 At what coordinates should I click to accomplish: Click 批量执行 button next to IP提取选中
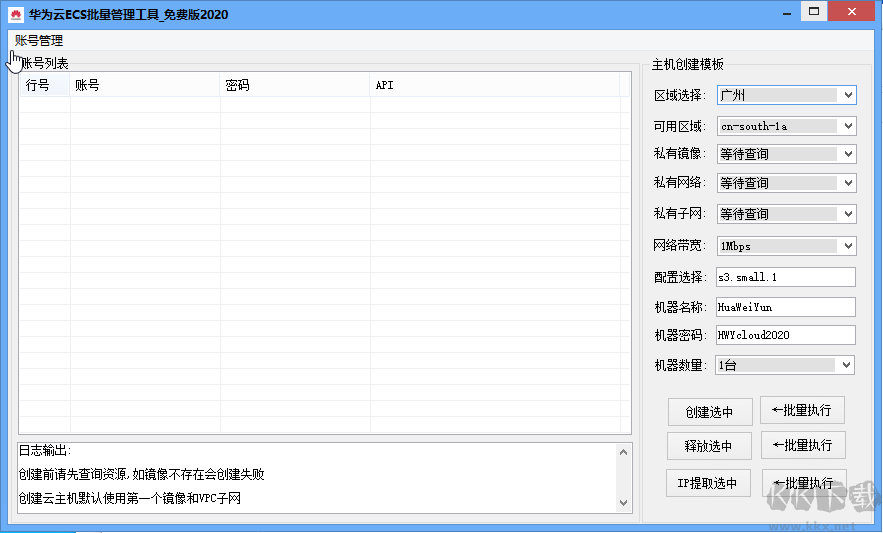click(804, 483)
